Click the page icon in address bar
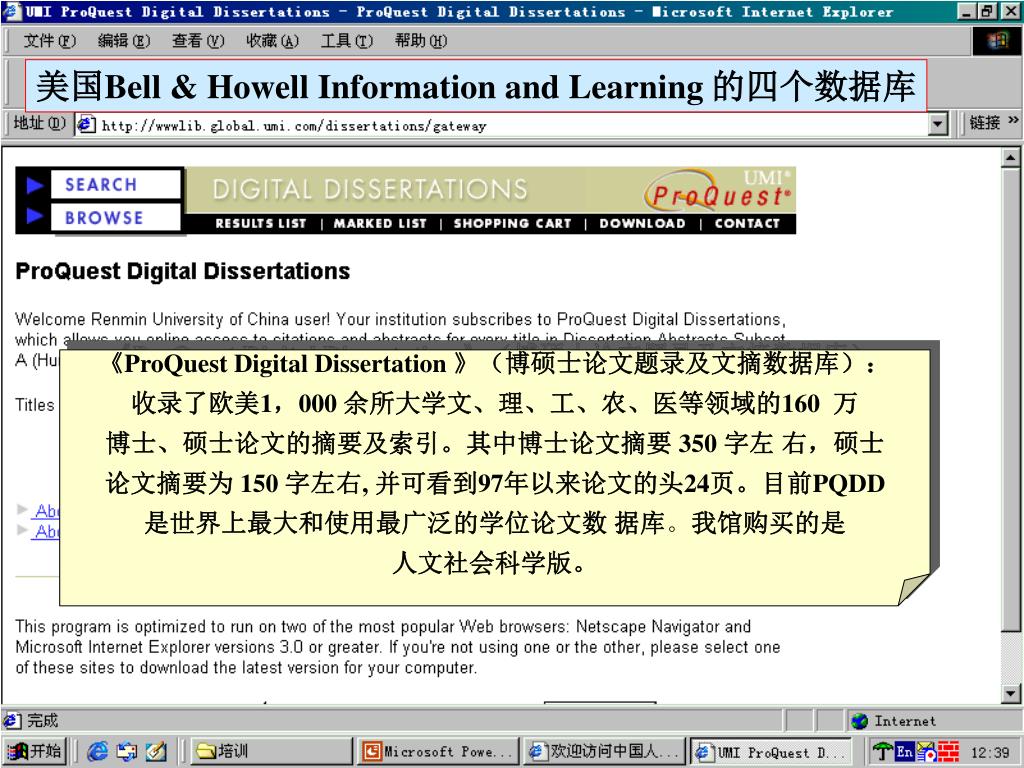 86,125
